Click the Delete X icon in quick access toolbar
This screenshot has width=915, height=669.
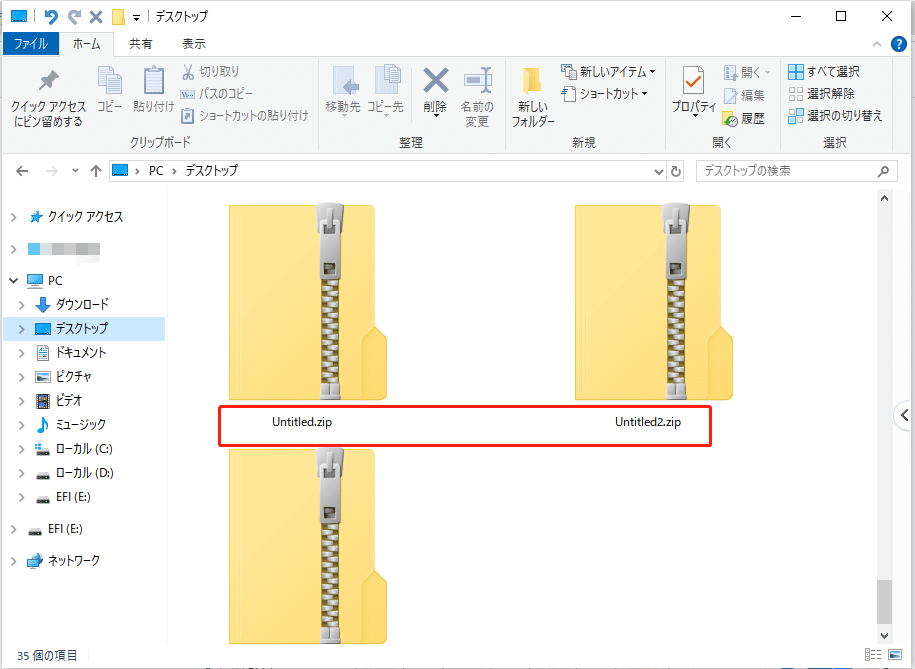[96, 17]
